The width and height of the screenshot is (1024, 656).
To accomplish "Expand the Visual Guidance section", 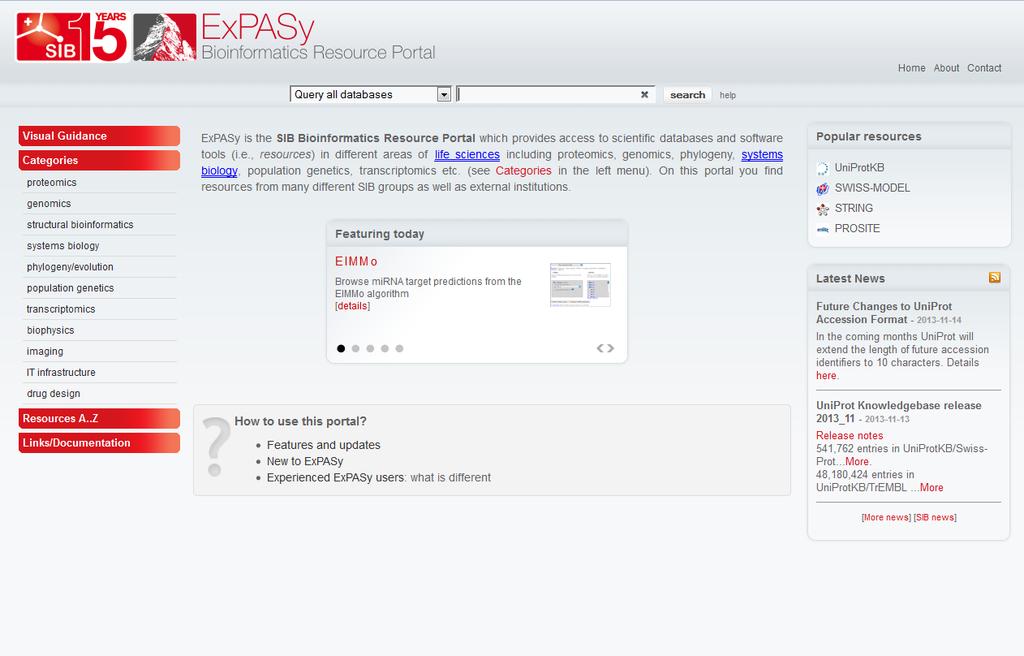I will (99, 136).
